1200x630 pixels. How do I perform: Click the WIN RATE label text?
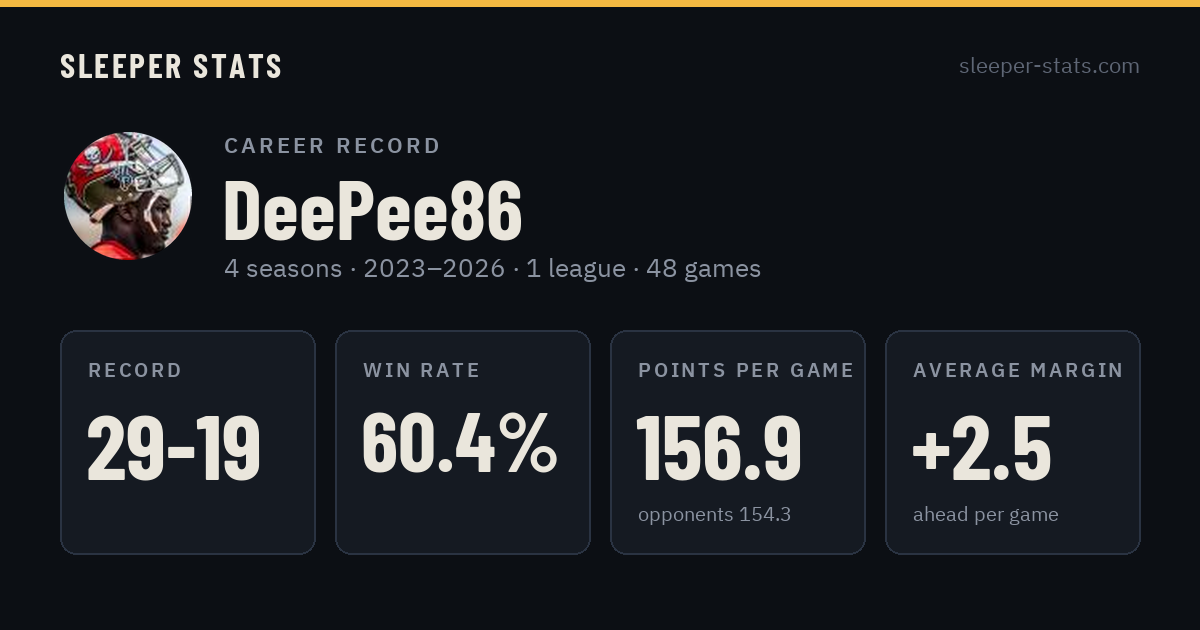[x=422, y=370]
